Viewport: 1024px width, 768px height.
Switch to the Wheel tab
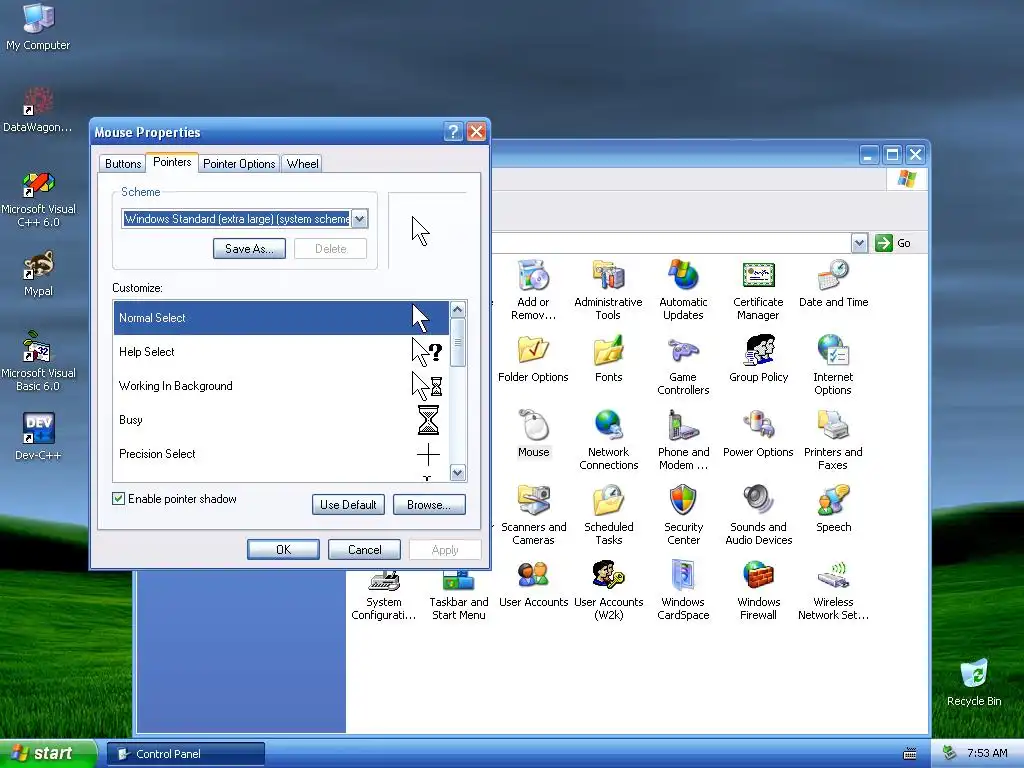(x=302, y=164)
